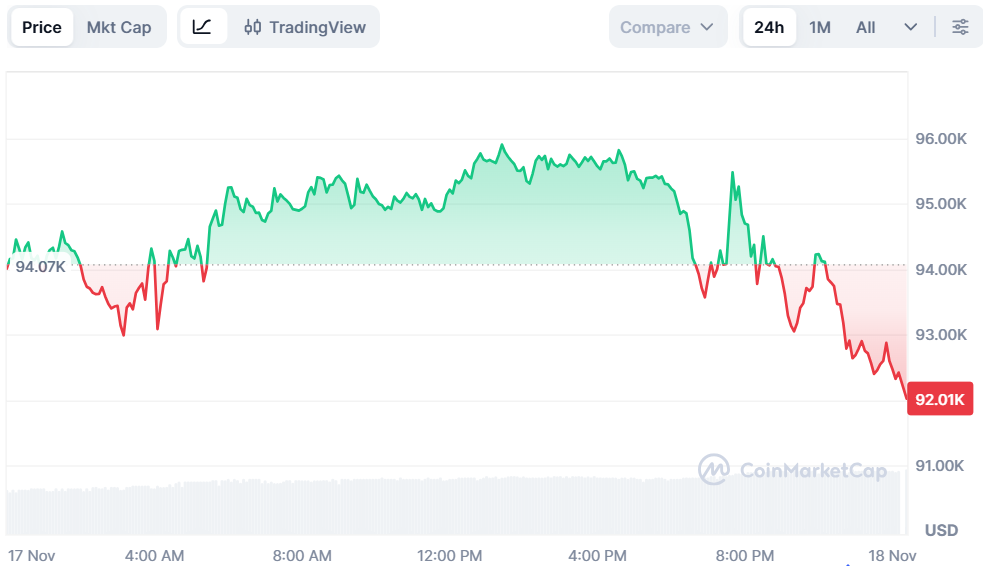Select the line chart icon
The image size is (983, 566).
coord(202,27)
